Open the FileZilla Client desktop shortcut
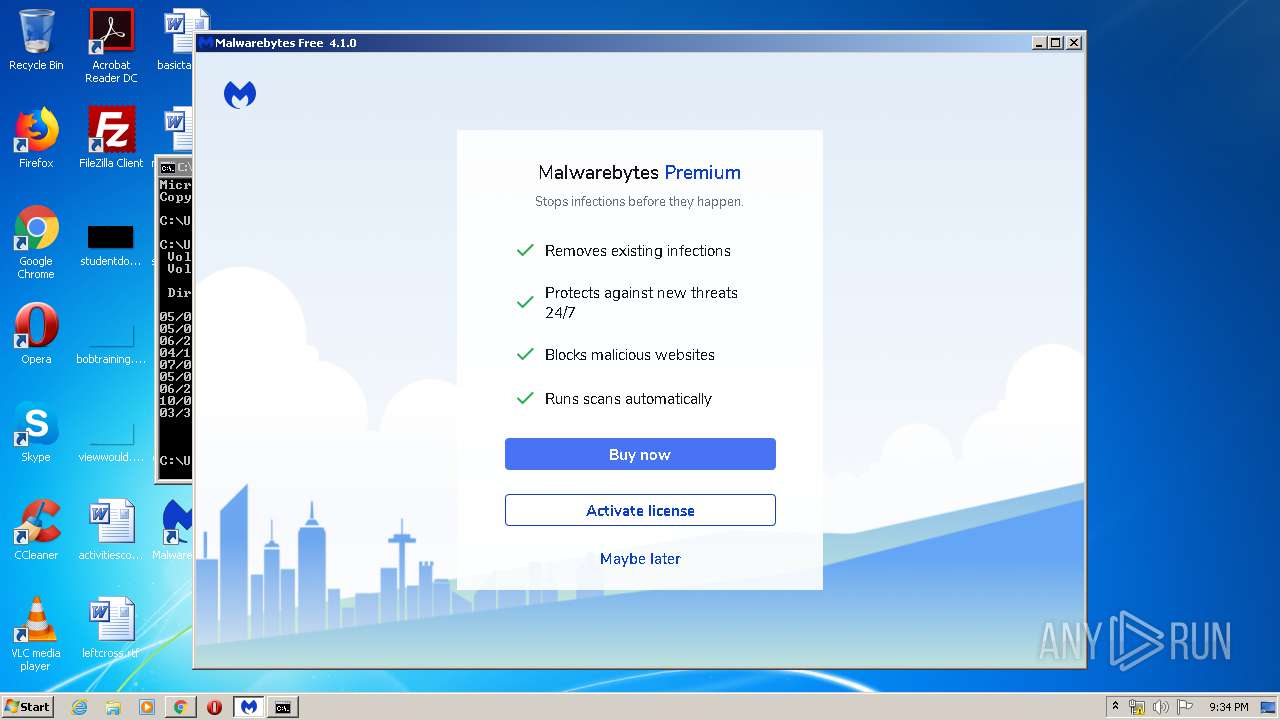The image size is (1280, 720). coord(111,138)
